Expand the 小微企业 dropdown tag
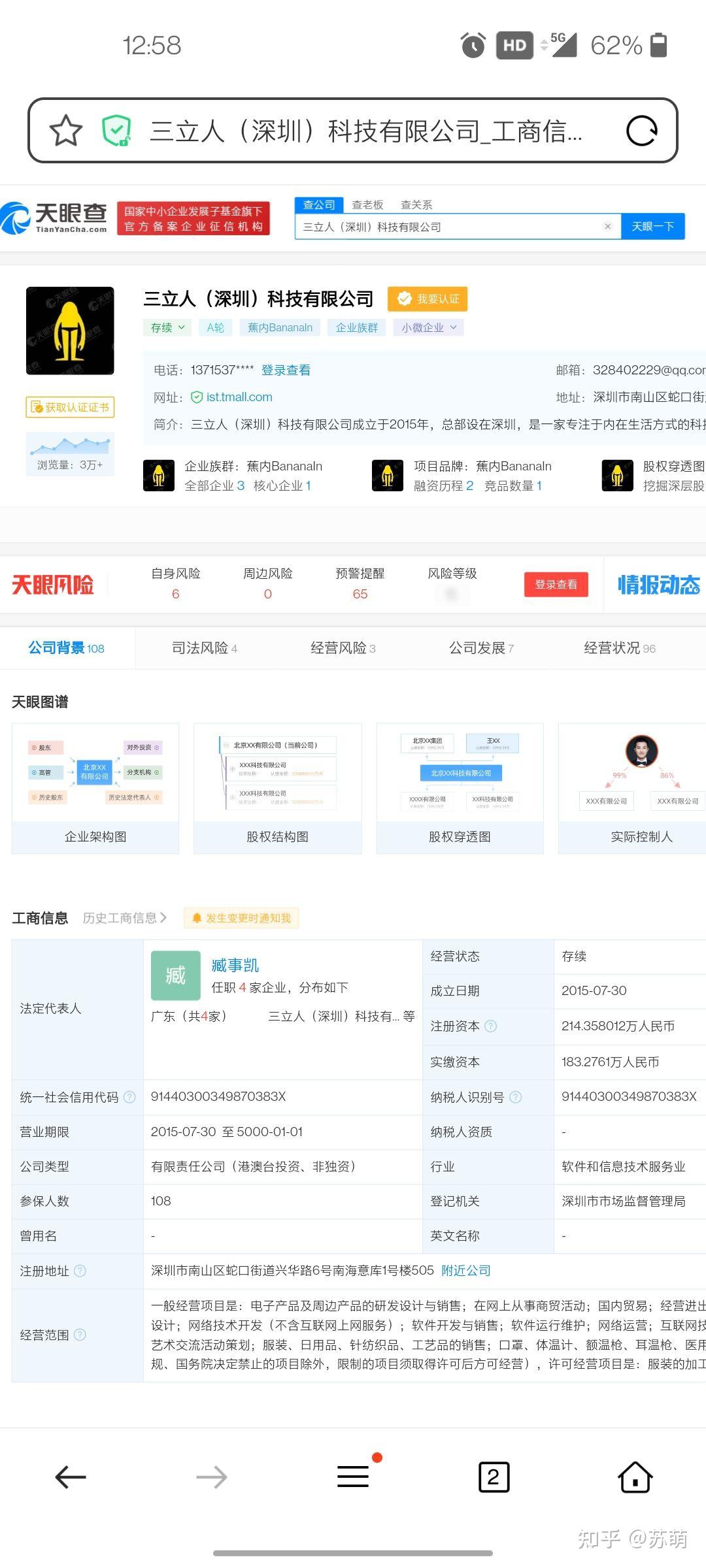This screenshot has height=1568, width=706. (x=429, y=327)
